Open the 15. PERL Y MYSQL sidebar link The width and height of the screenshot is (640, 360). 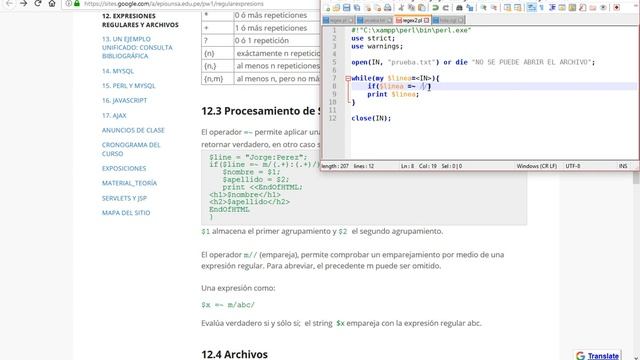[129, 86]
